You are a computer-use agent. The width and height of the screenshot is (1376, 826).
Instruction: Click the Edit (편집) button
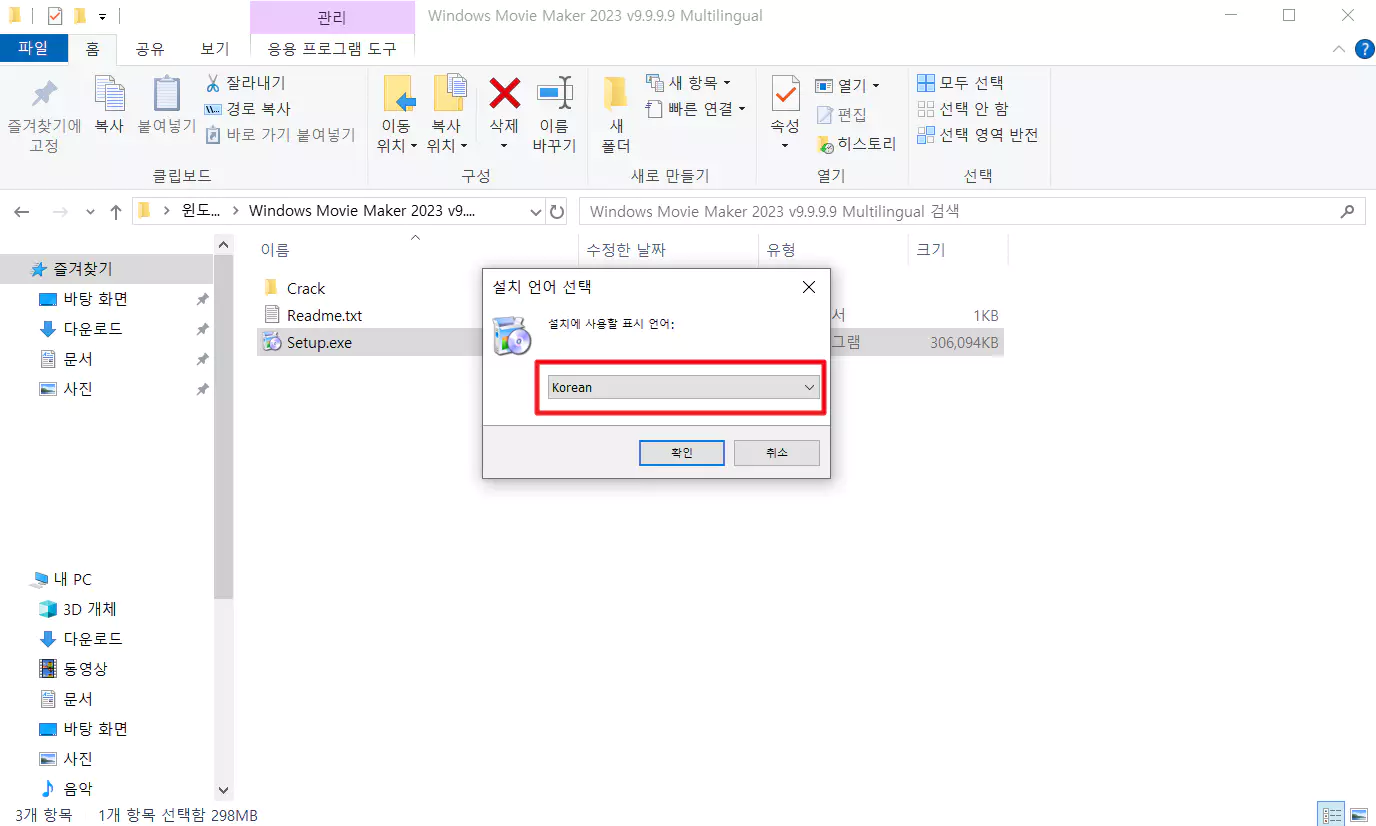[x=841, y=115]
